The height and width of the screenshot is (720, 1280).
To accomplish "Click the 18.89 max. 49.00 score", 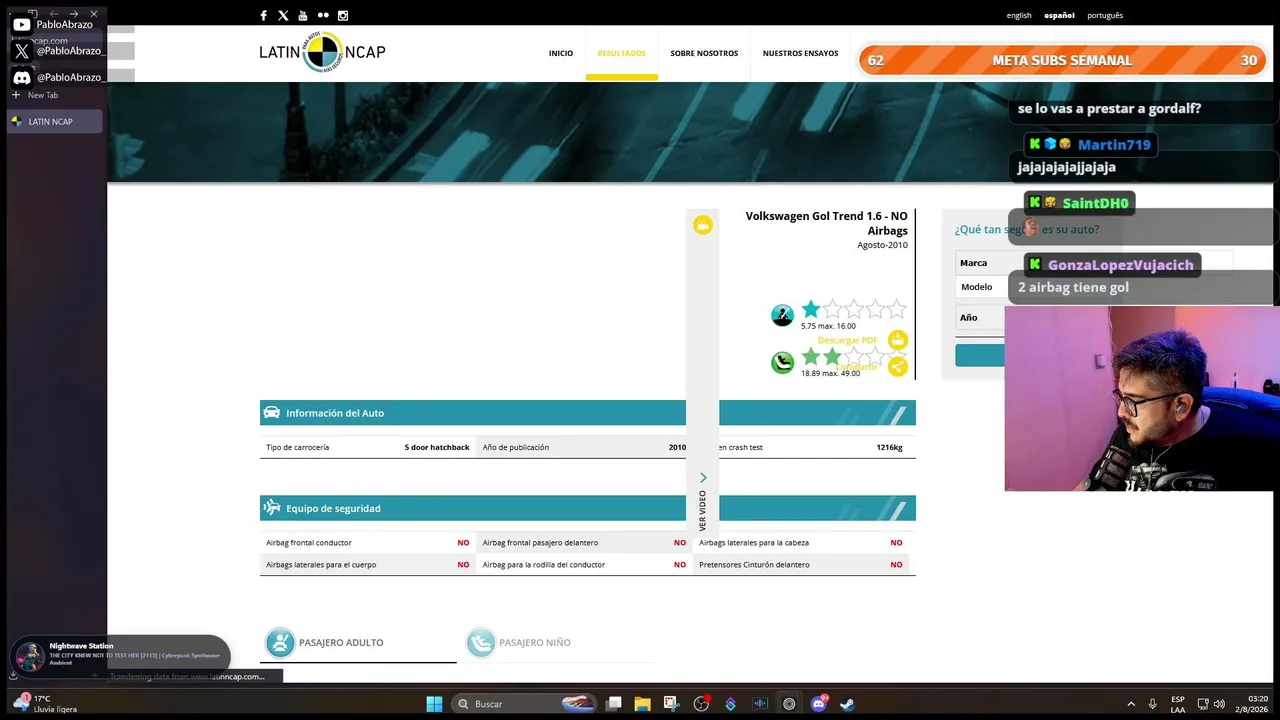I will coord(830,373).
